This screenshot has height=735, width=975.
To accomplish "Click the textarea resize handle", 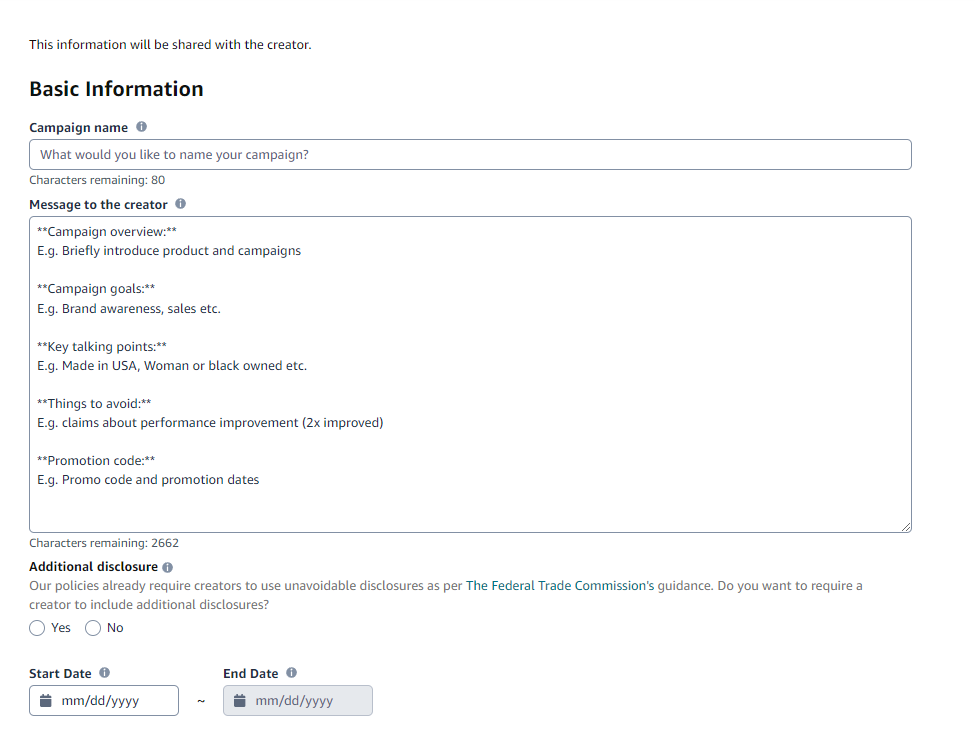I will coord(906,525).
